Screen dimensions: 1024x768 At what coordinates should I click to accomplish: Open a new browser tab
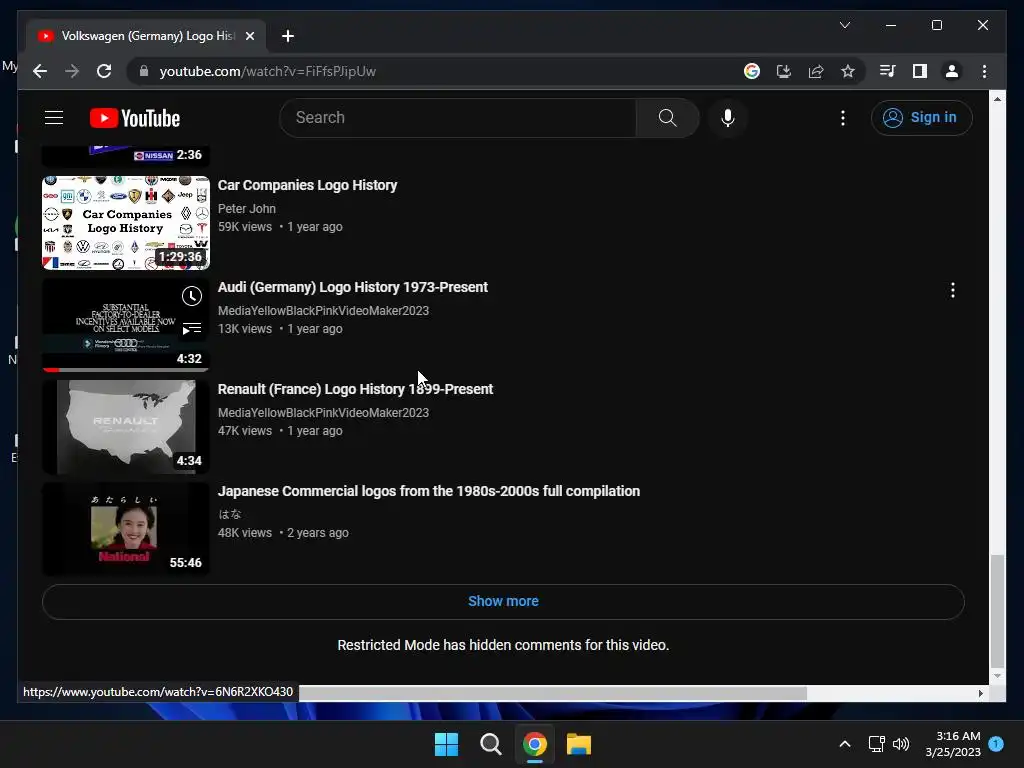[x=288, y=36]
